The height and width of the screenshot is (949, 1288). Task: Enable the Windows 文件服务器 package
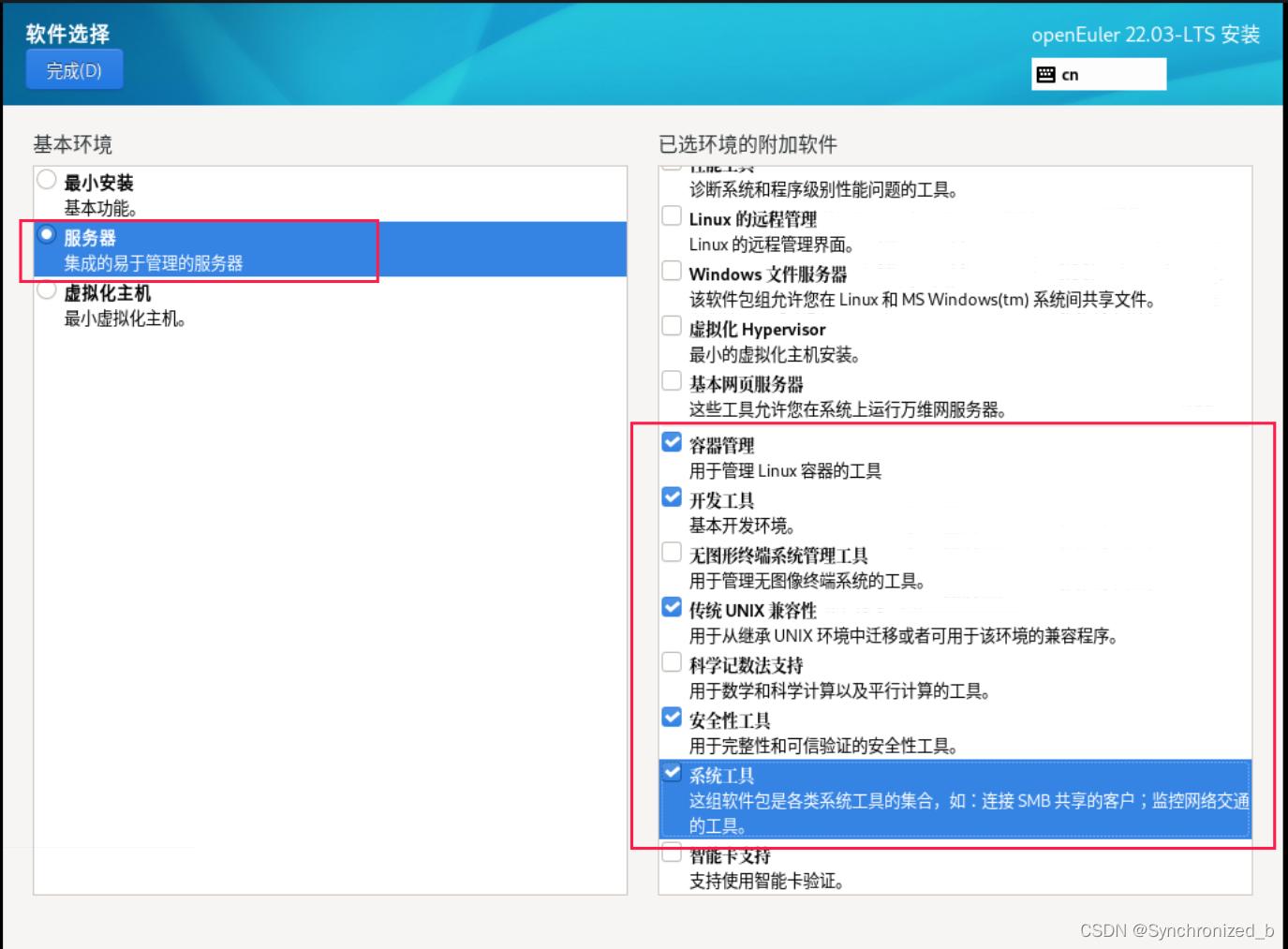(671, 270)
